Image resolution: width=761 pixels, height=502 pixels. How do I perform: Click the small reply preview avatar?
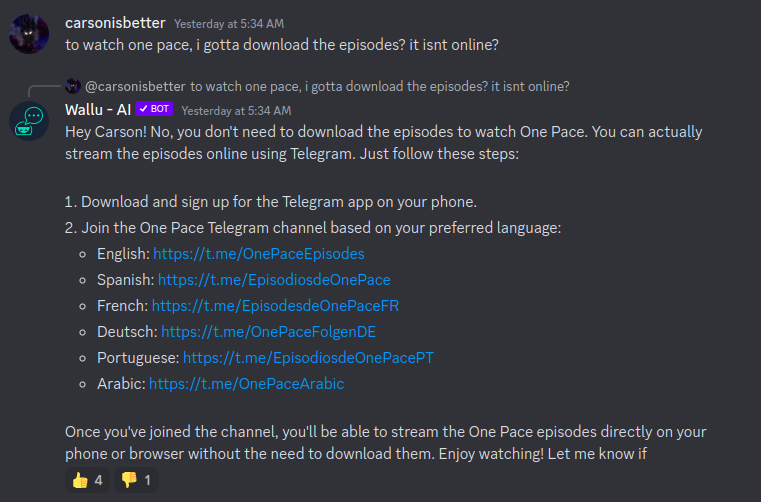72,86
